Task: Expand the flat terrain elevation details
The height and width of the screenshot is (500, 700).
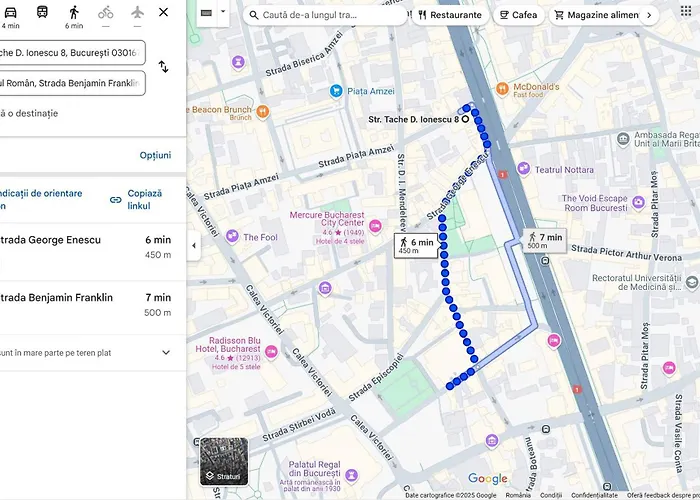Action: [166, 352]
